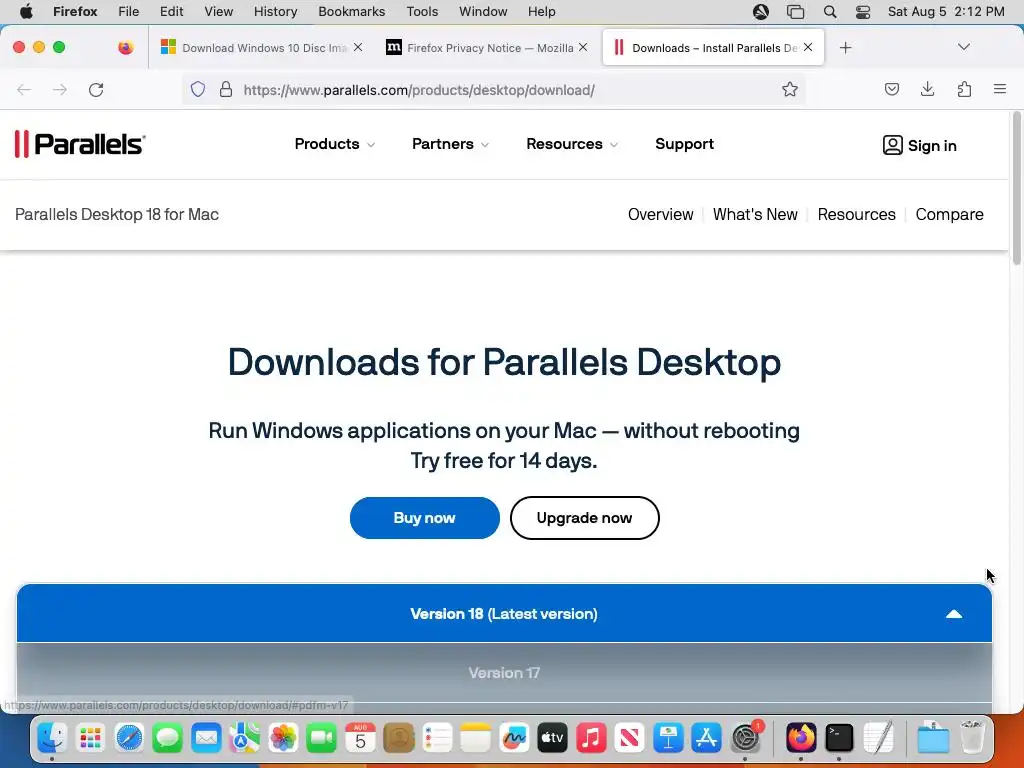1024x768 pixels.
Task: Open the What's New link
Action: click(755, 214)
